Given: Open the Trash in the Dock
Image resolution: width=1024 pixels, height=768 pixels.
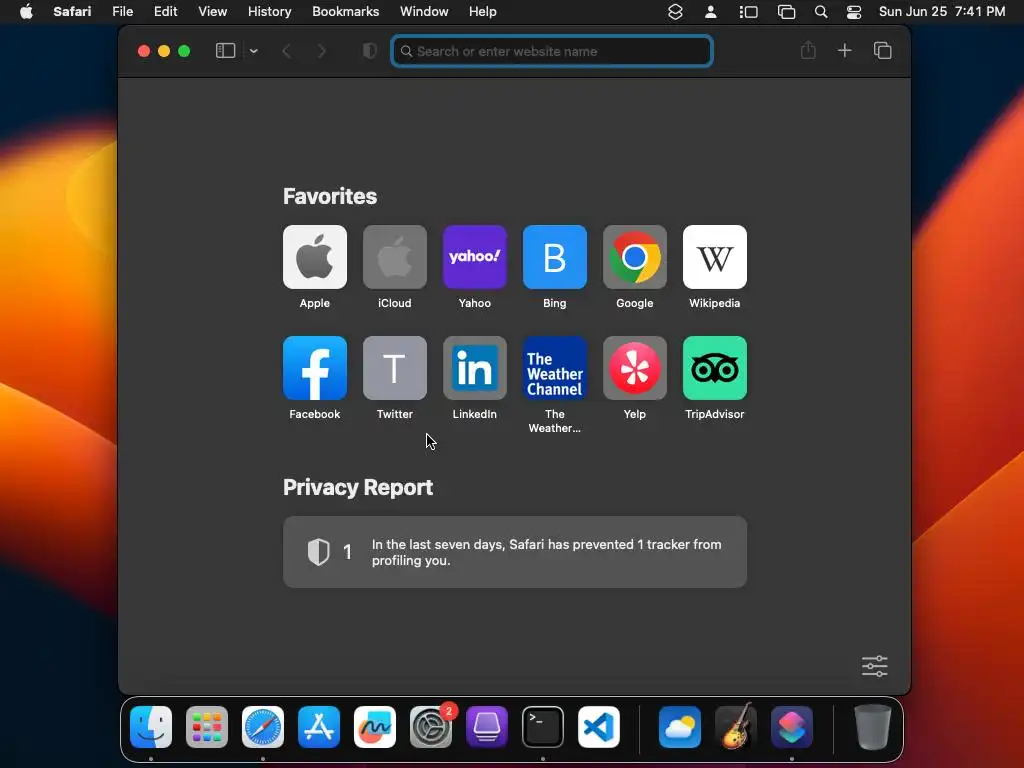Looking at the screenshot, I should [872, 727].
